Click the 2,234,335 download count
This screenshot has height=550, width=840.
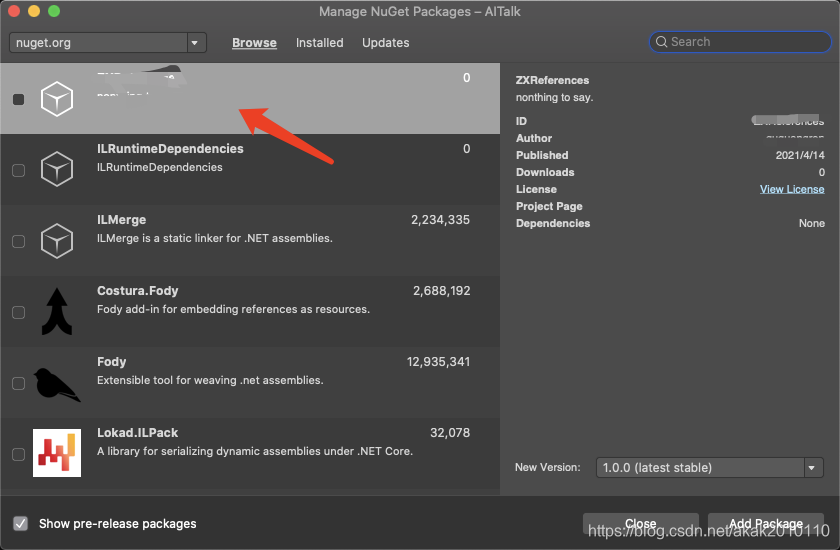(440, 220)
